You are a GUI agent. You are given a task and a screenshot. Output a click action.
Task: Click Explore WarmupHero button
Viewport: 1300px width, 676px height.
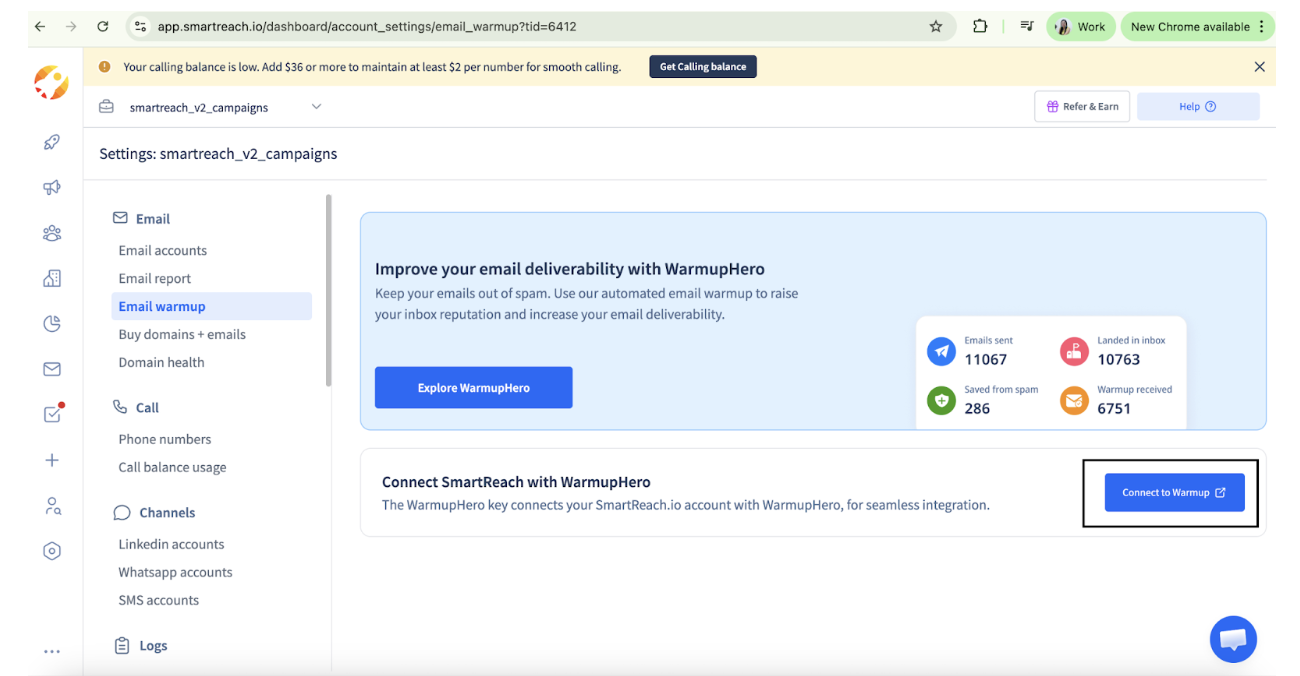473,388
